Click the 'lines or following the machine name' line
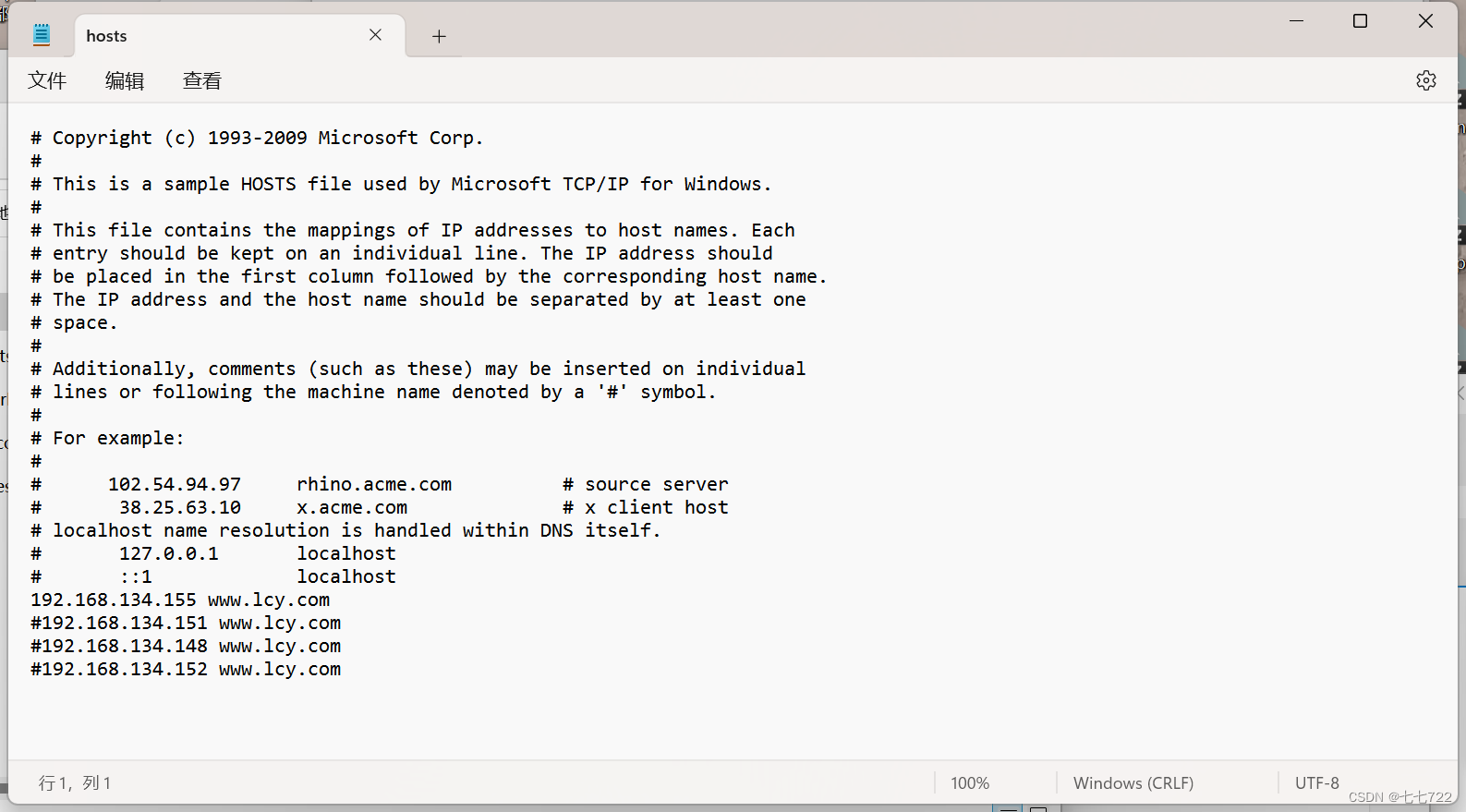The image size is (1466, 812). 373,392
